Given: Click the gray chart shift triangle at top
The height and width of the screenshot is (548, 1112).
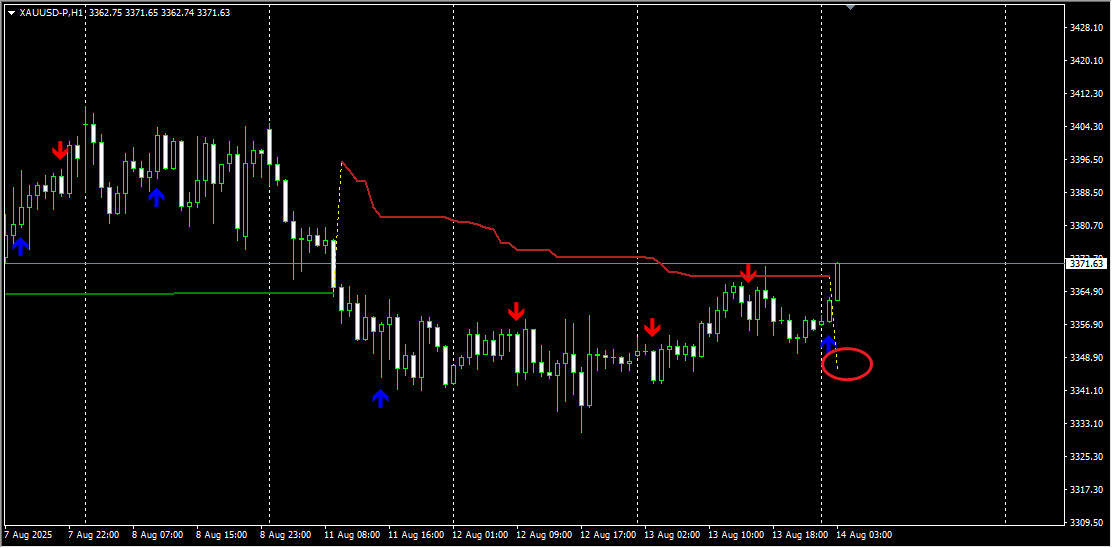Looking at the screenshot, I should pyautogui.click(x=850, y=7).
